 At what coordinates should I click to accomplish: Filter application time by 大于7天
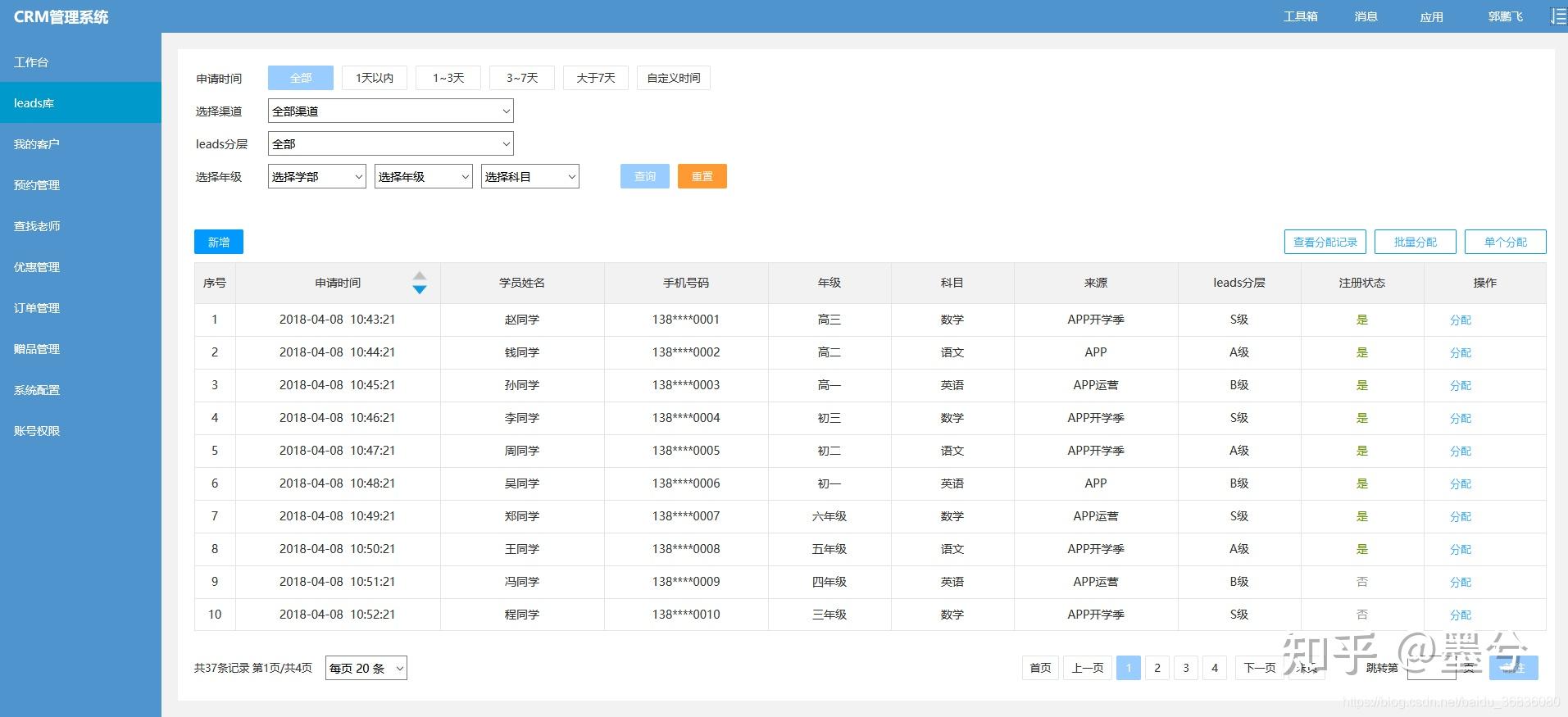tap(596, 78)
